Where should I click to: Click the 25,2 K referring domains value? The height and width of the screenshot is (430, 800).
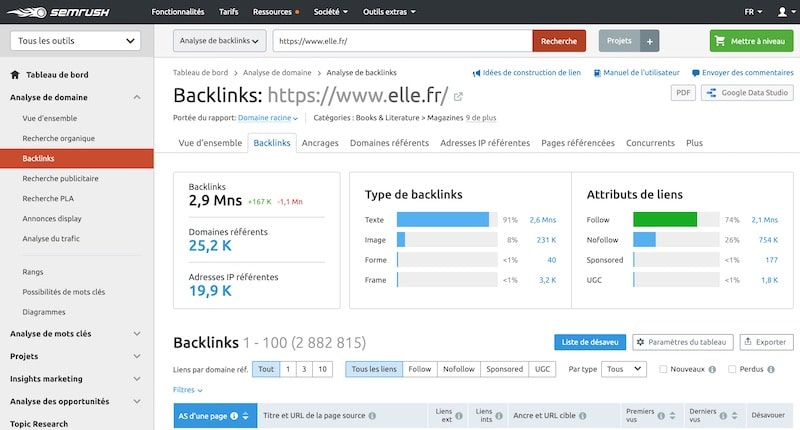[210, 246]
